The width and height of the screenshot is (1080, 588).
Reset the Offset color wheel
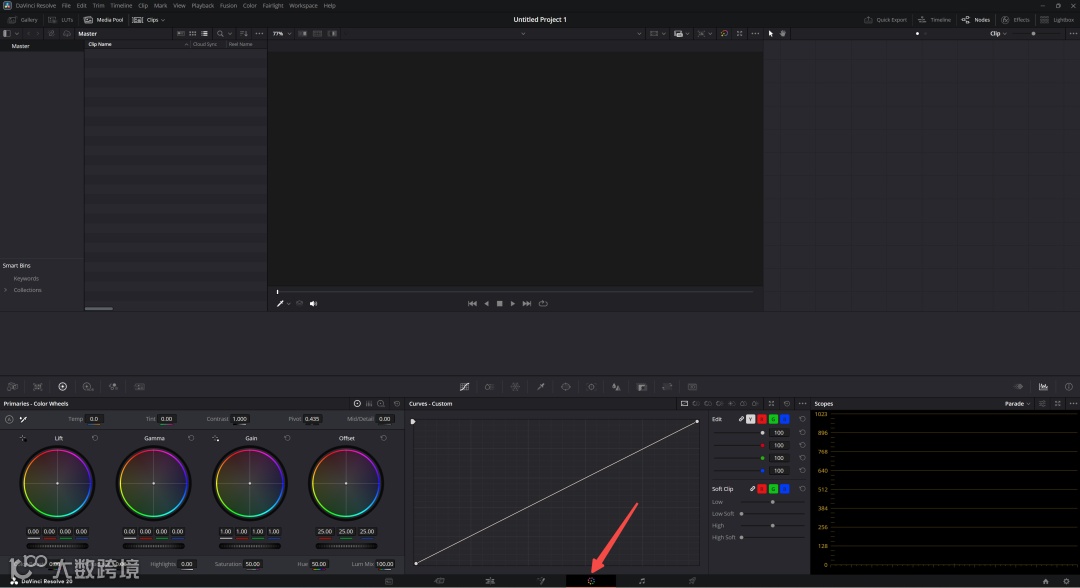click(384, 438)
